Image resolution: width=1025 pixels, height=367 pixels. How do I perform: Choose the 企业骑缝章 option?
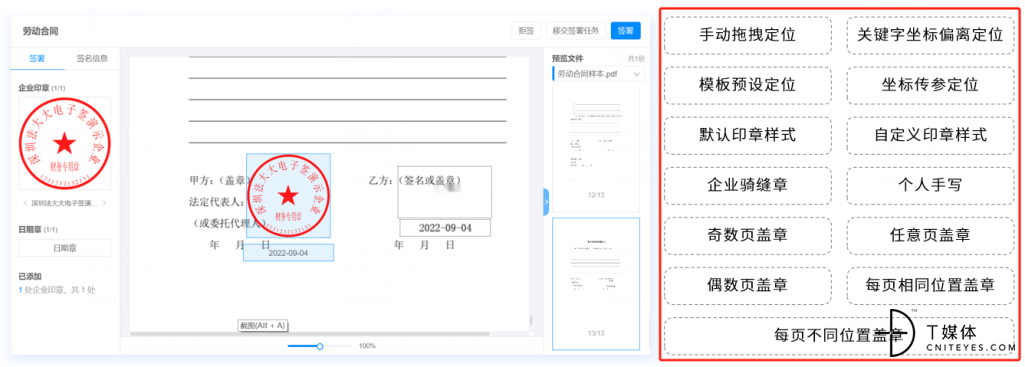(x=748, y=185)
